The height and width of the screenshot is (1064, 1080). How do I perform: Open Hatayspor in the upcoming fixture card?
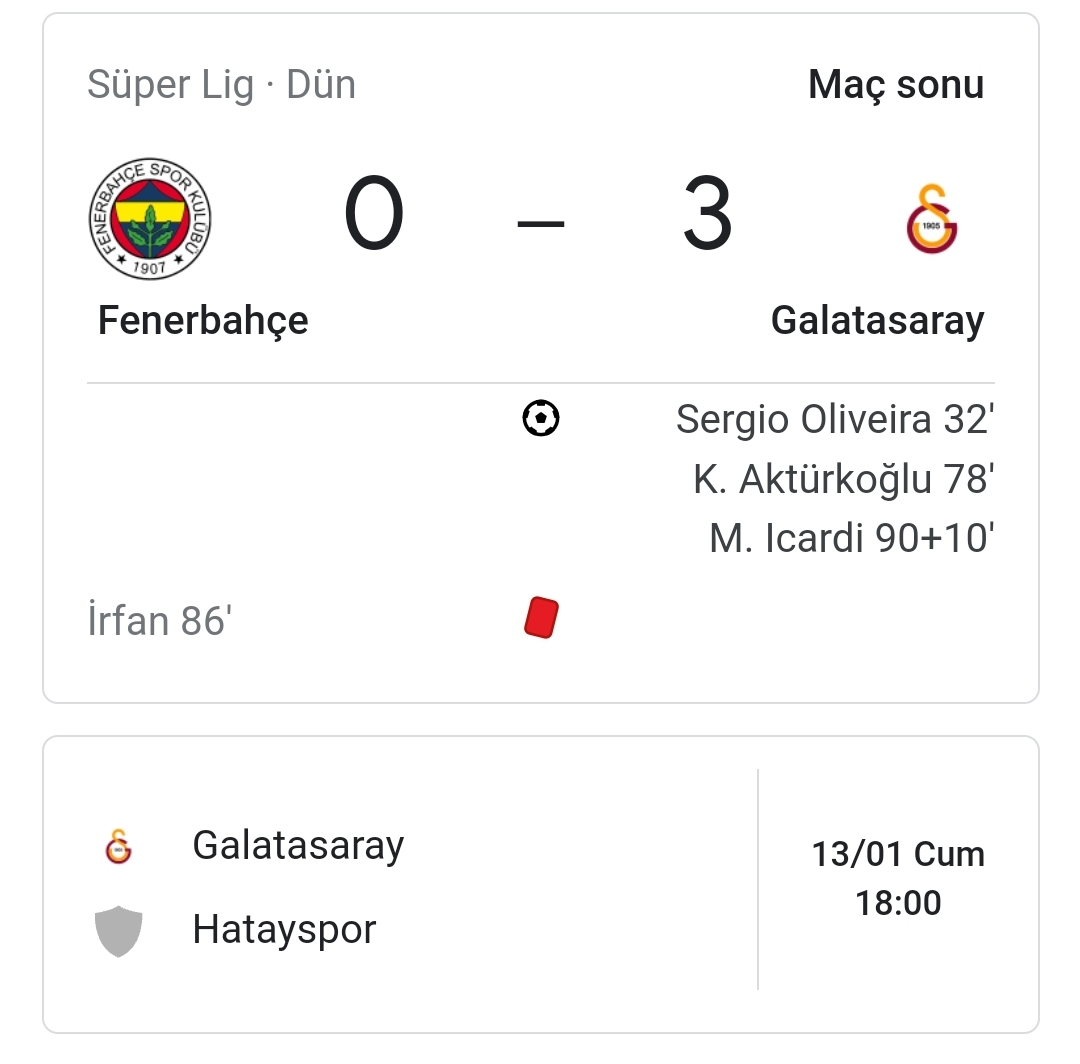(284, 930)
